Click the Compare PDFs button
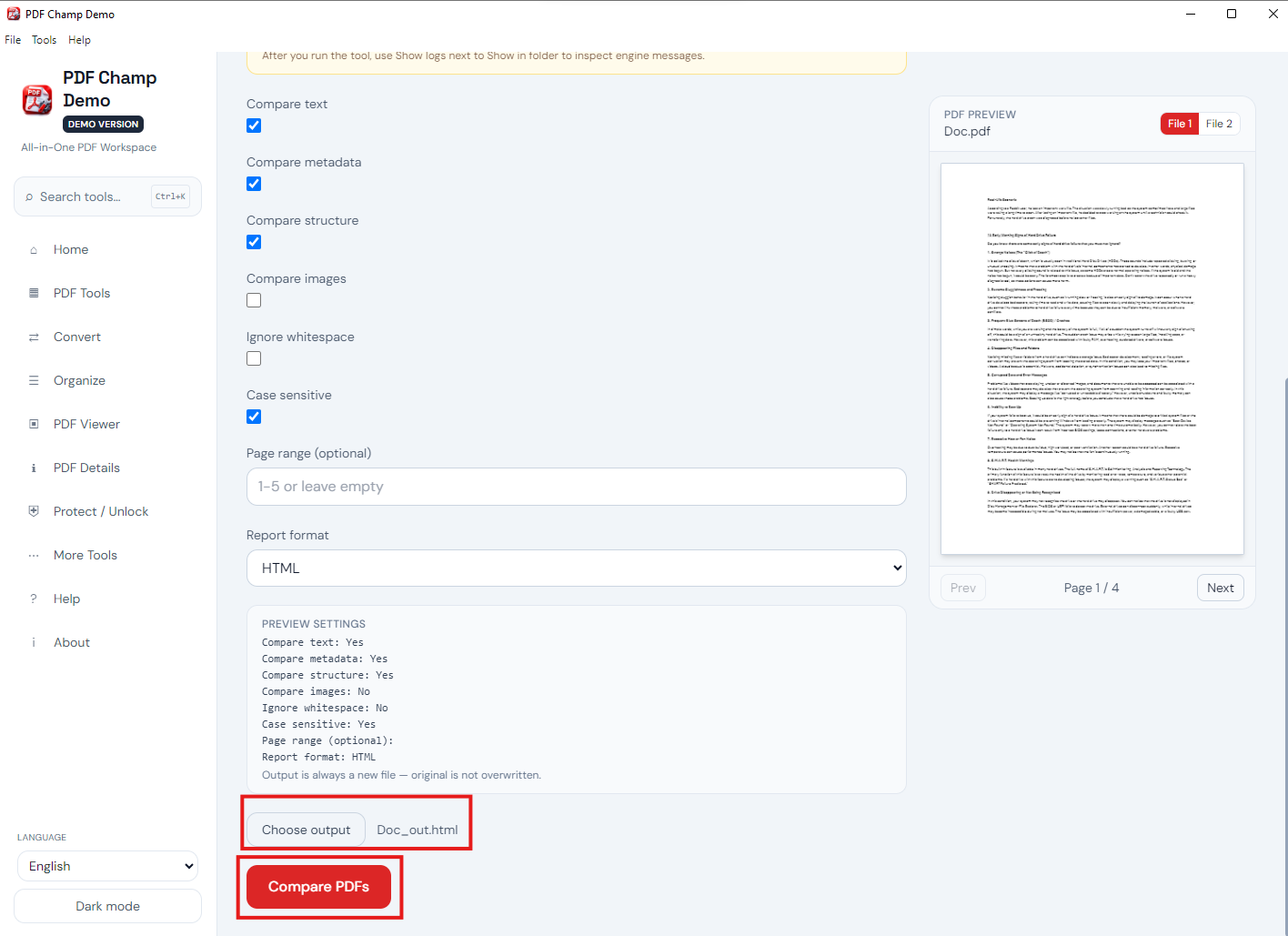 pos(318,886)
